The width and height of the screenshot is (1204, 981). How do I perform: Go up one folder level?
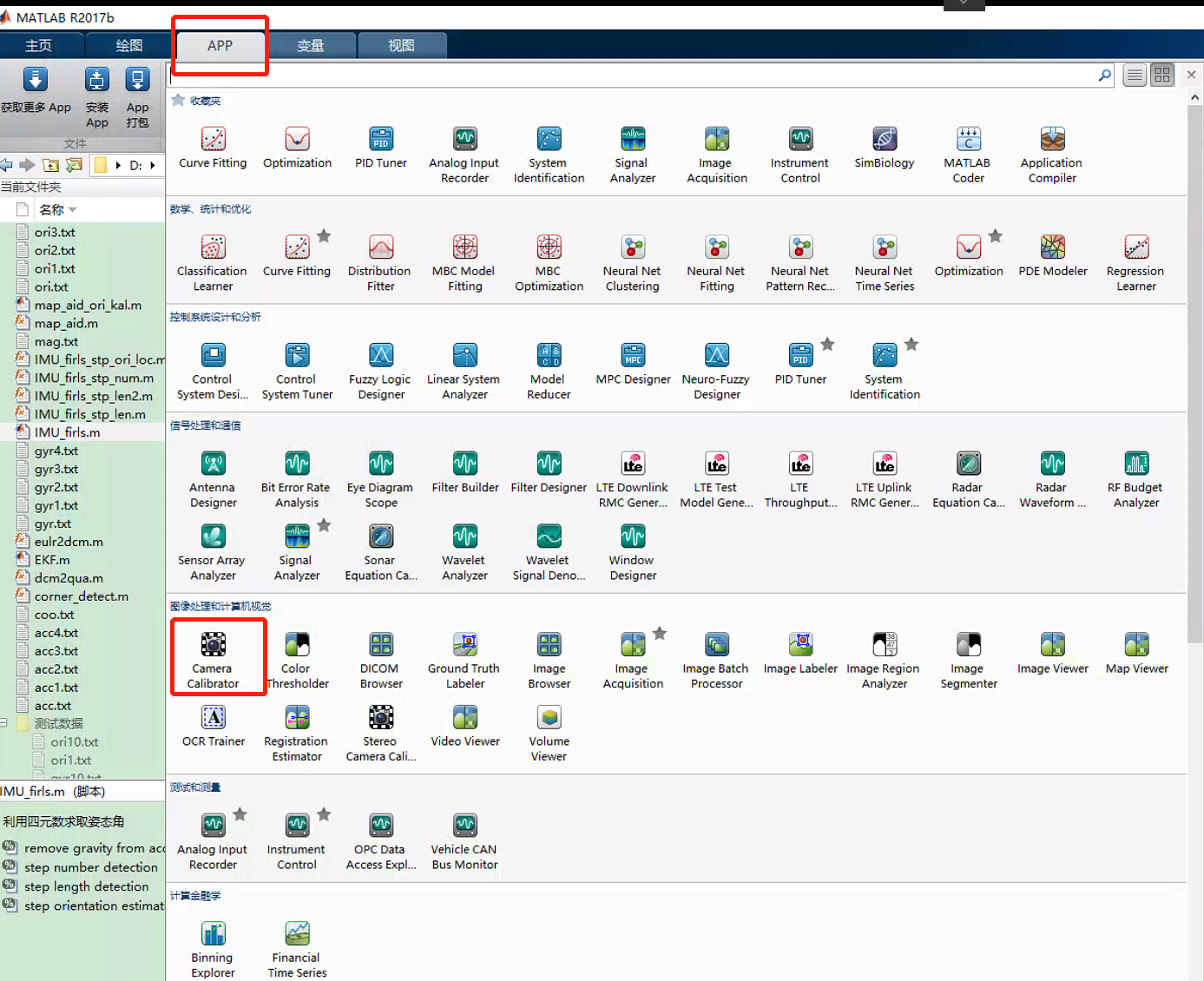point(51,165)
